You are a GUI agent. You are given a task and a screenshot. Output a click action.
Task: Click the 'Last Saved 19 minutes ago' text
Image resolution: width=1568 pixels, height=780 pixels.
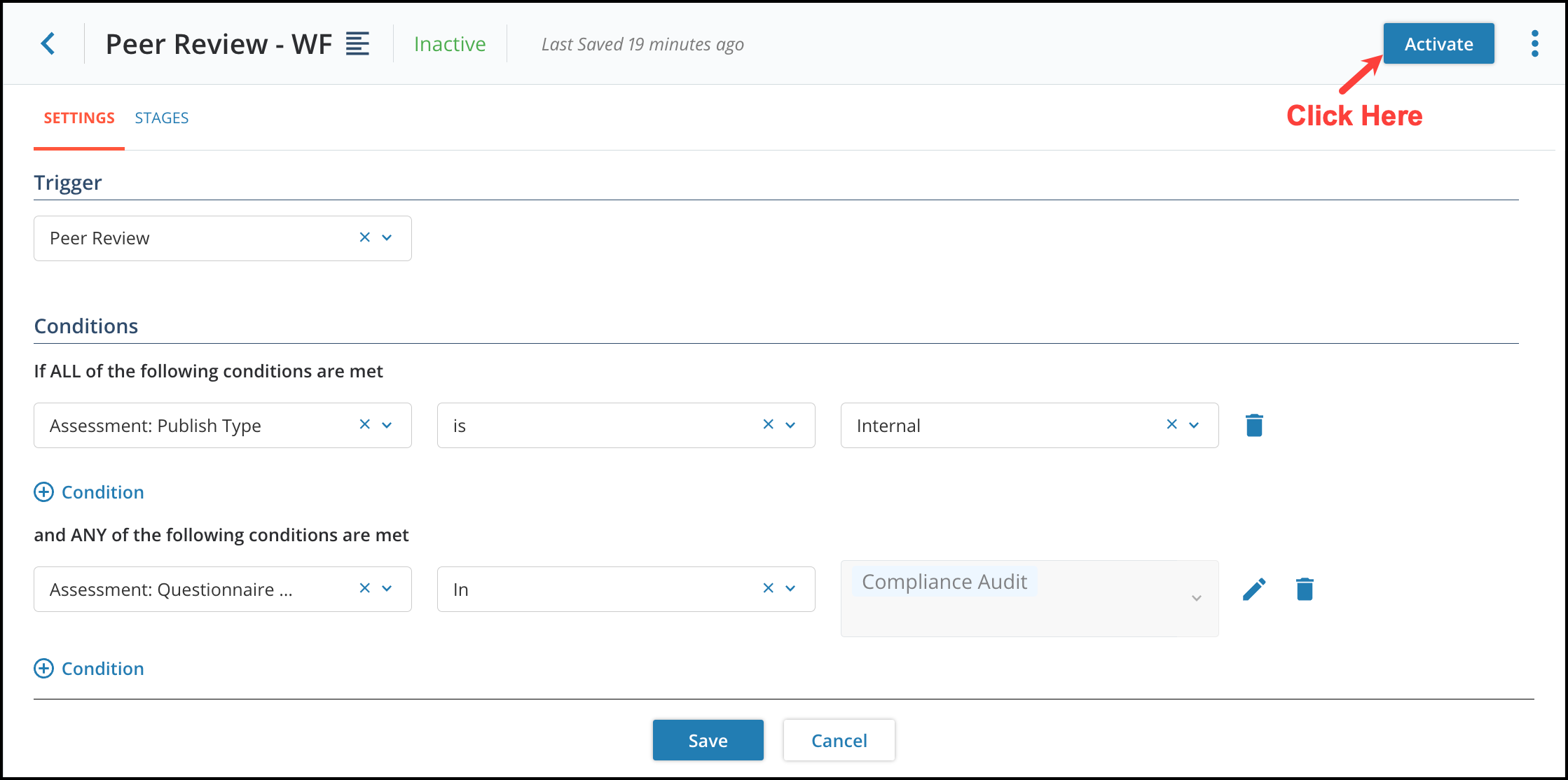coord(642,44)
